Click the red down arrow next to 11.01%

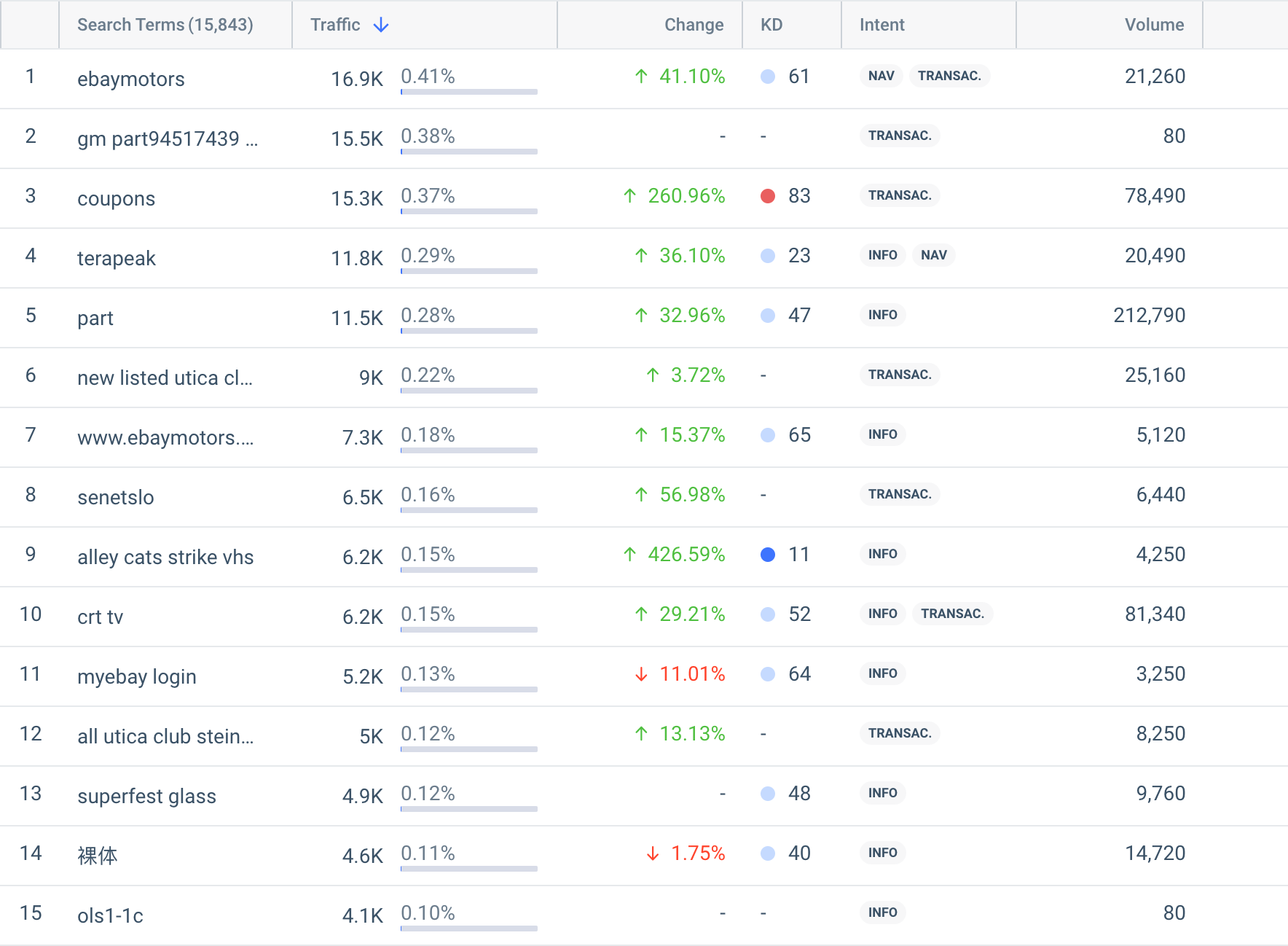(x=641, y=674)
